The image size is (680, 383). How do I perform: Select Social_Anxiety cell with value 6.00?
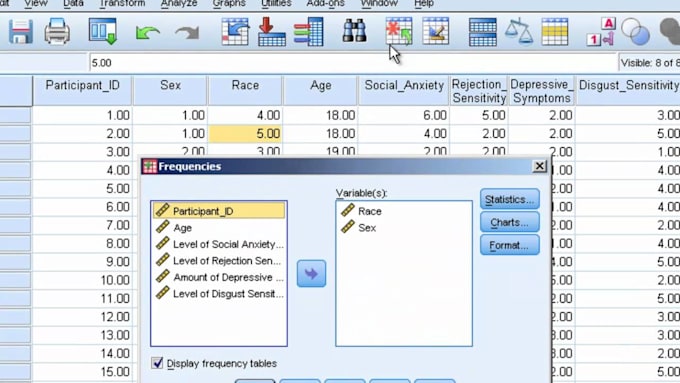pyautogui.click(x=404, y=115)
